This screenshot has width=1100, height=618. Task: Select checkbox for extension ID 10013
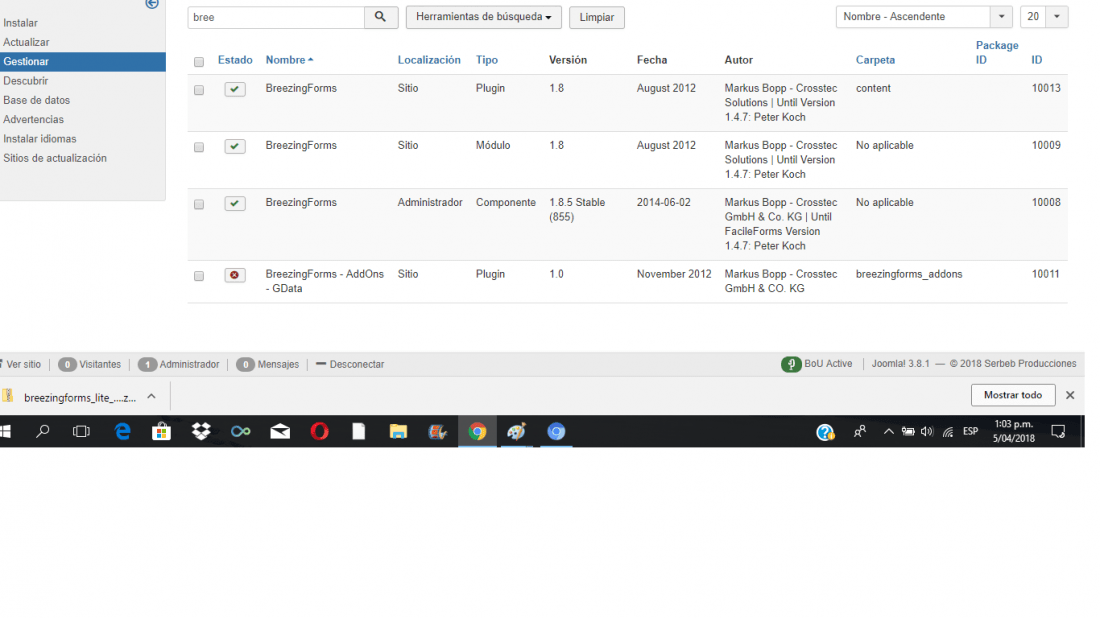(x=199, y=90)
